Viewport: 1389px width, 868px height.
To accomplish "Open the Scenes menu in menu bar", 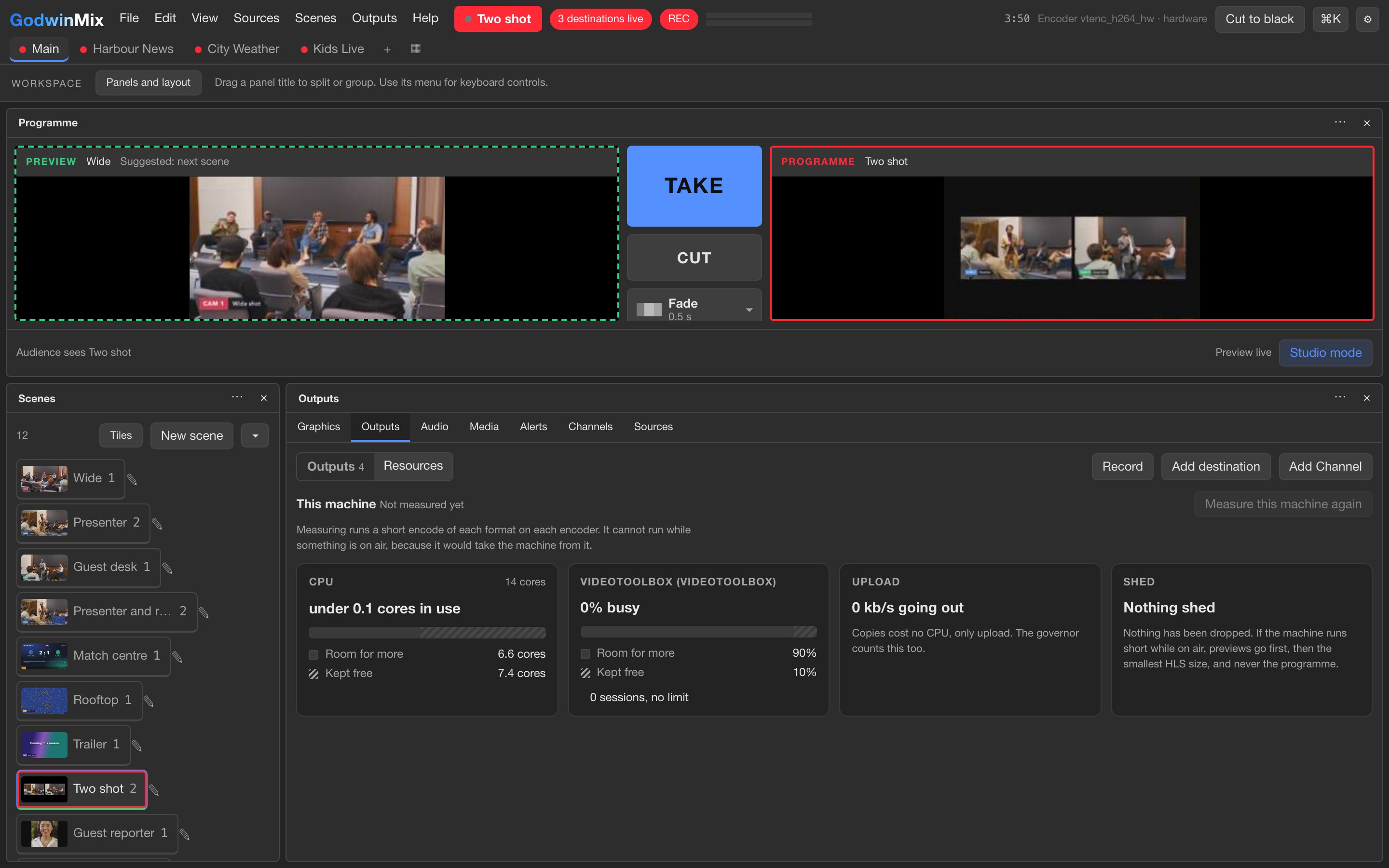I will 315,18.
